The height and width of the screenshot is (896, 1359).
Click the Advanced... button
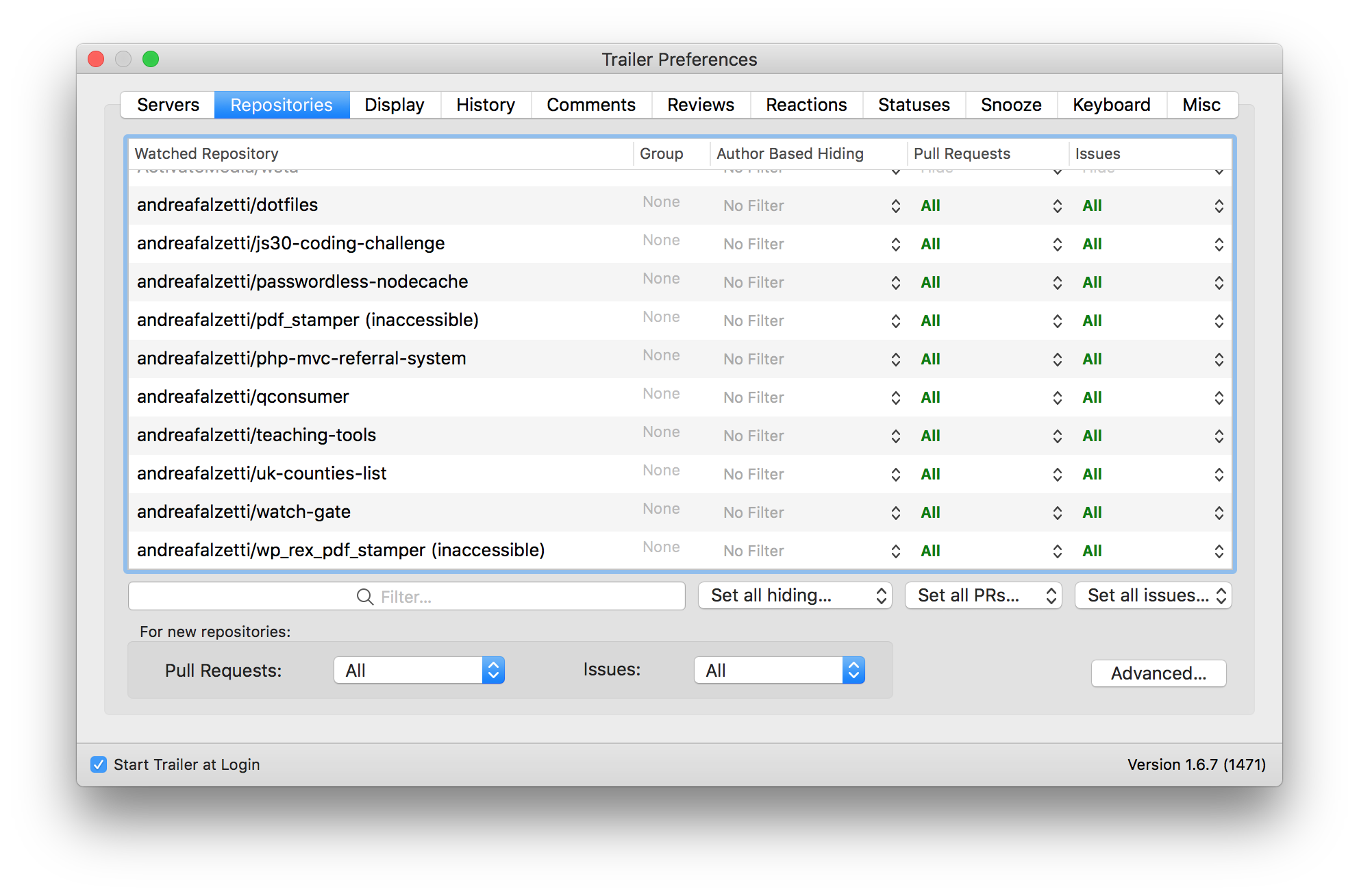(1158, 673)
